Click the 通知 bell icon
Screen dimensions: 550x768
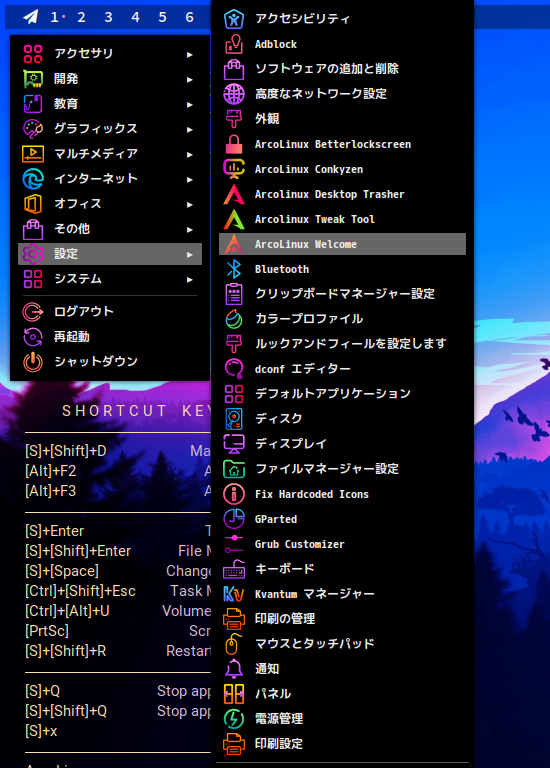point(234,669)
